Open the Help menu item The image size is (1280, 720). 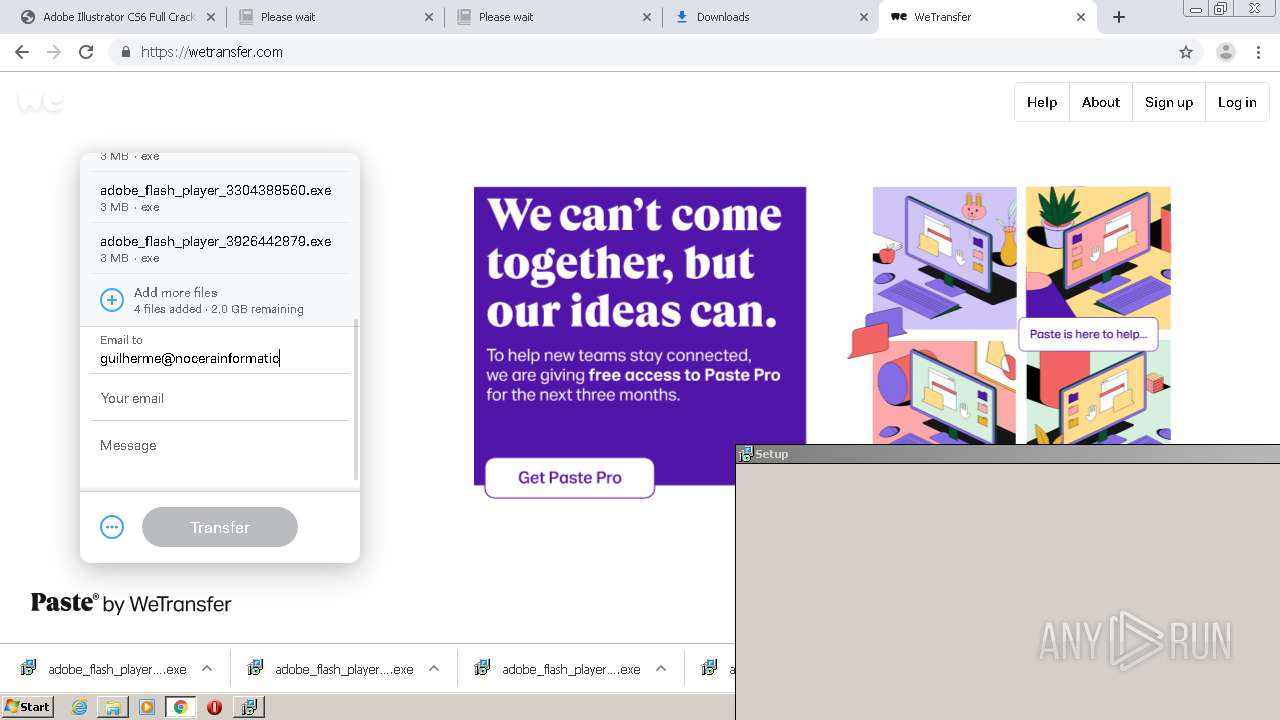pyautogui.click(x=1042, y=102)
